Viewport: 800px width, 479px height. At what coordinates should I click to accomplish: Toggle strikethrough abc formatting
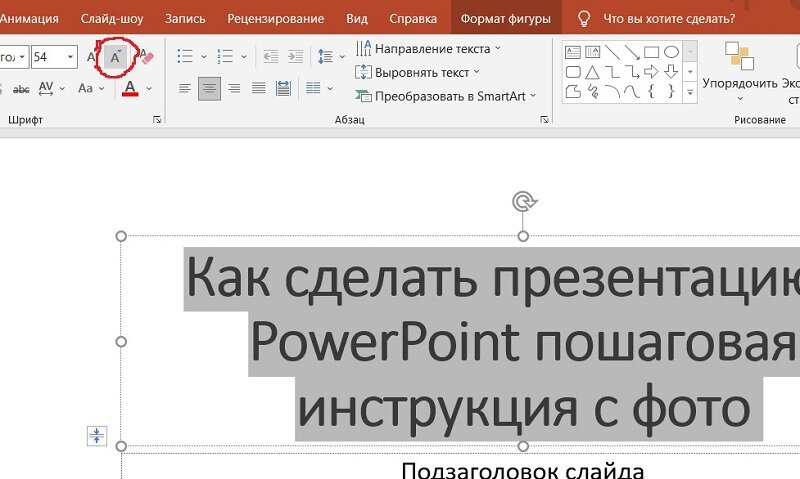coord(21,89)
